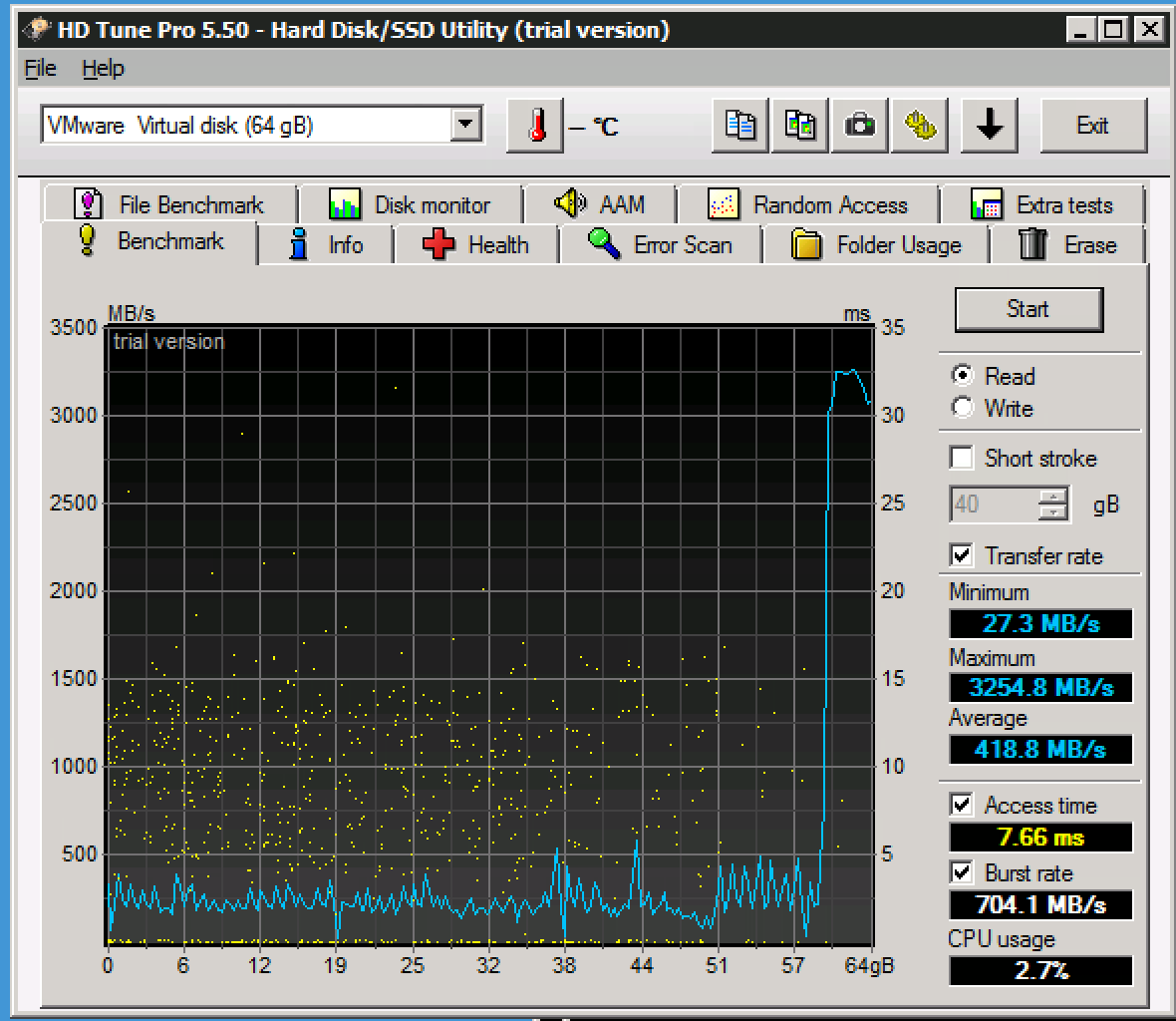Click the camera save screenshot icon
Viewport: 1176px width, 1021px height.
(860, 126)
